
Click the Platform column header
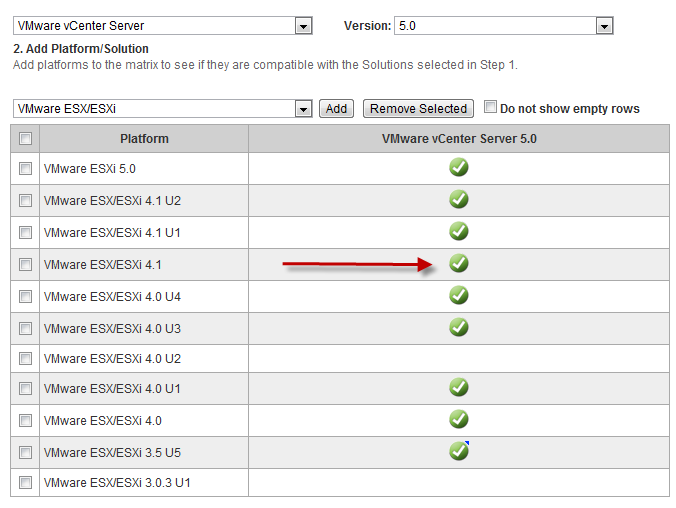(x=144, y=139)
